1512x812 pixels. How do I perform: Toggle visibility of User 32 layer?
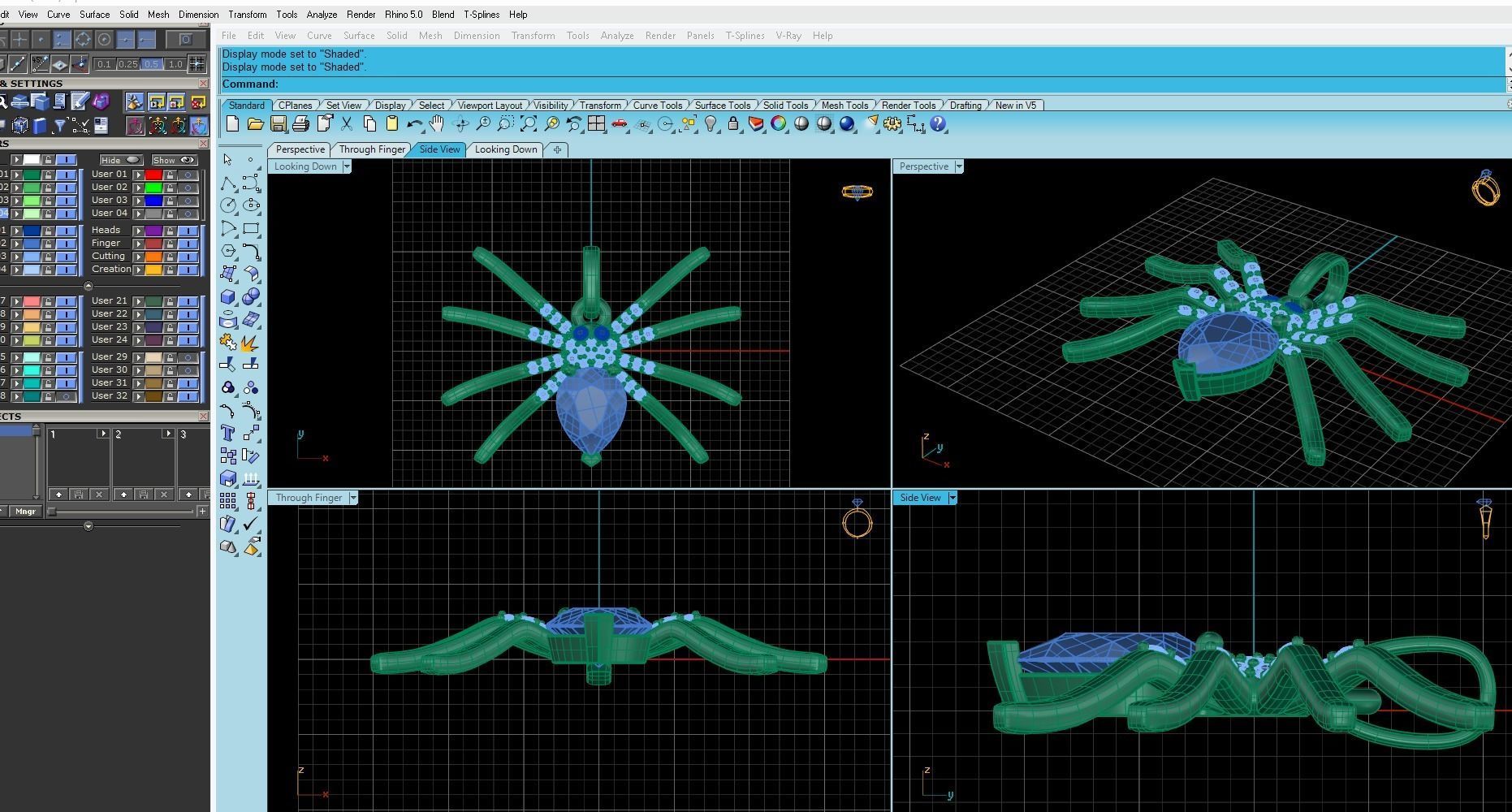188,396
